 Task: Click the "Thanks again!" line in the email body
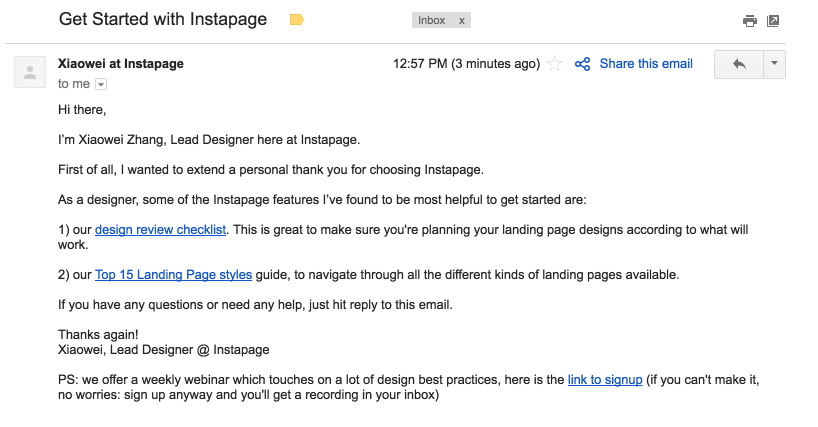[x=97, y=335]
